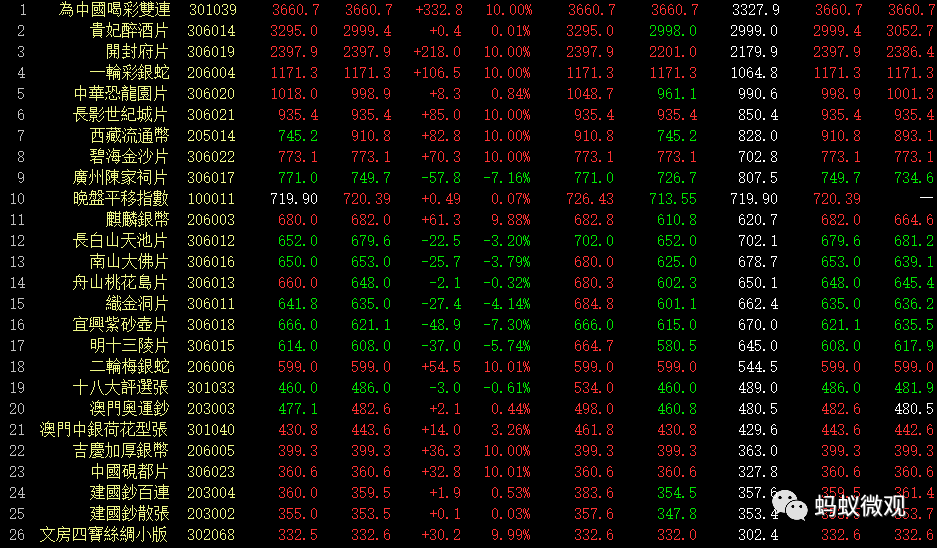
Task: Click code 205014
Action: click(x=211, y=136)
